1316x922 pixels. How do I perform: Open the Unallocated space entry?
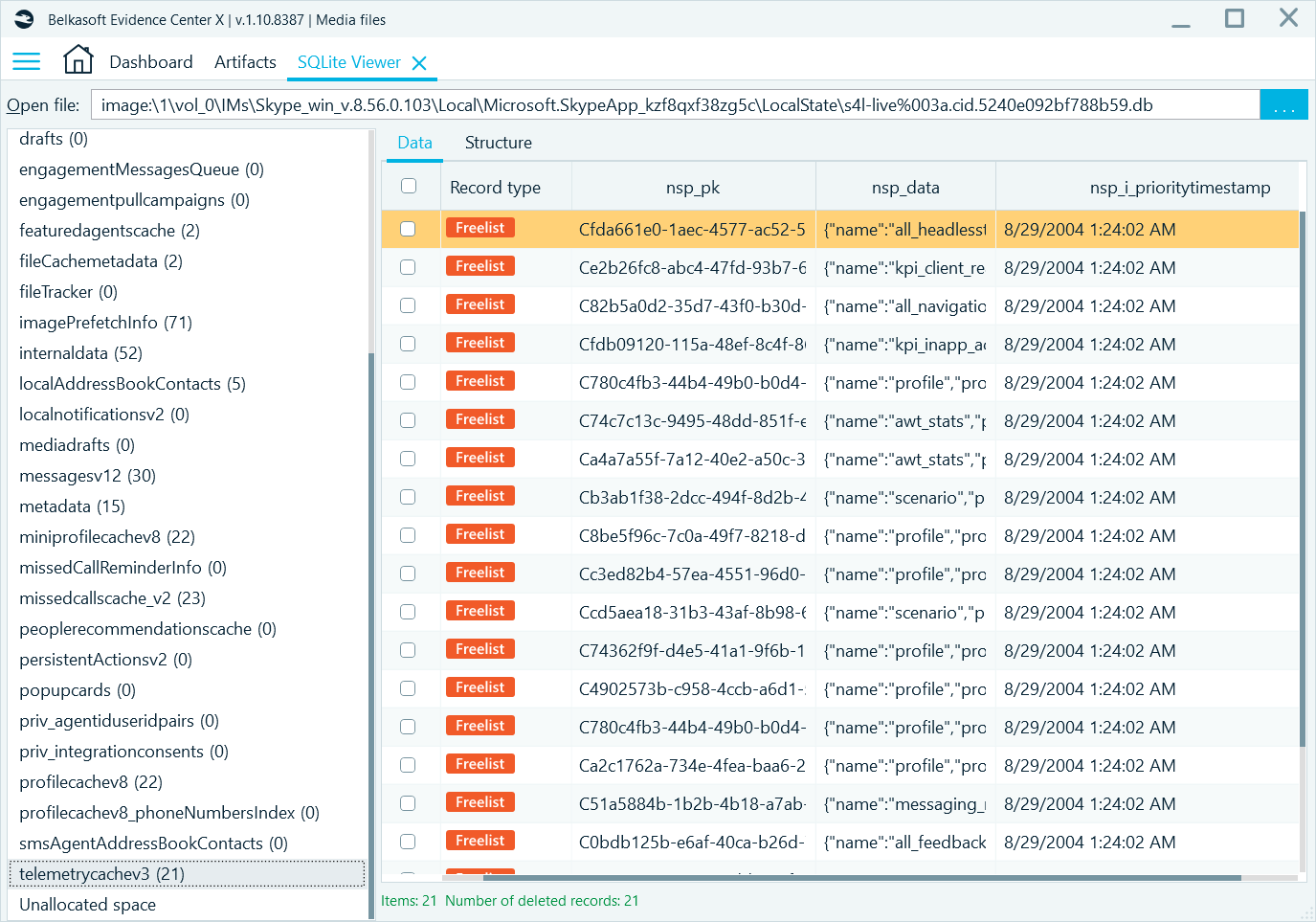pos(87,905)
